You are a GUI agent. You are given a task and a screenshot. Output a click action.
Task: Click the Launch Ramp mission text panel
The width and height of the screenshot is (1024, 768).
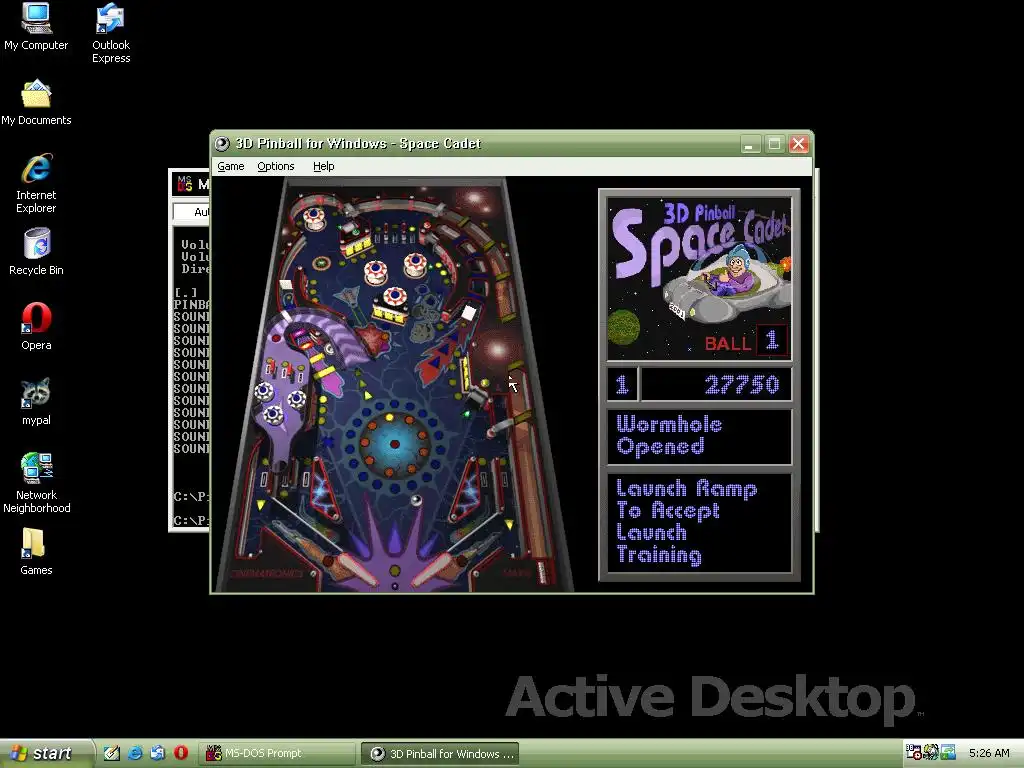(699, 522)
